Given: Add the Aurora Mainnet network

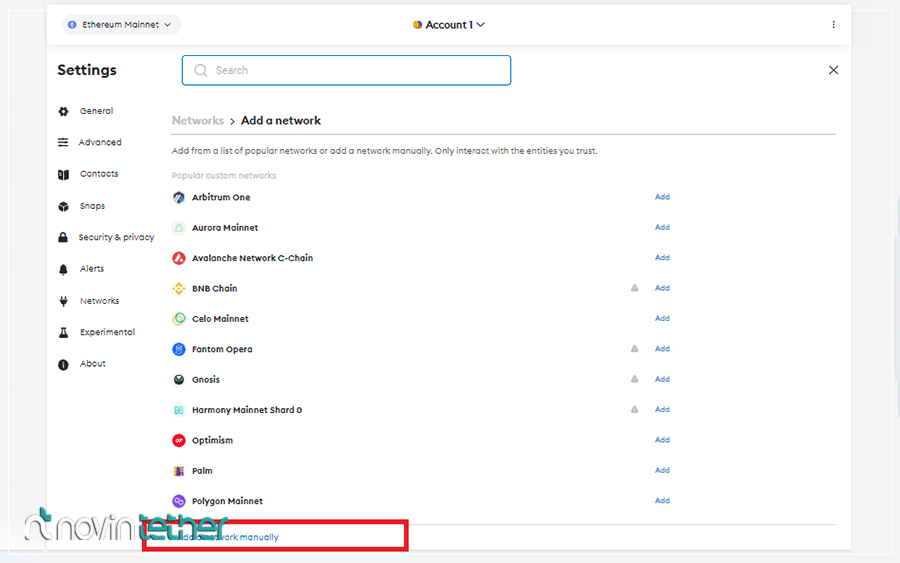Looking at the screenshot, I should tap(662, 227).
